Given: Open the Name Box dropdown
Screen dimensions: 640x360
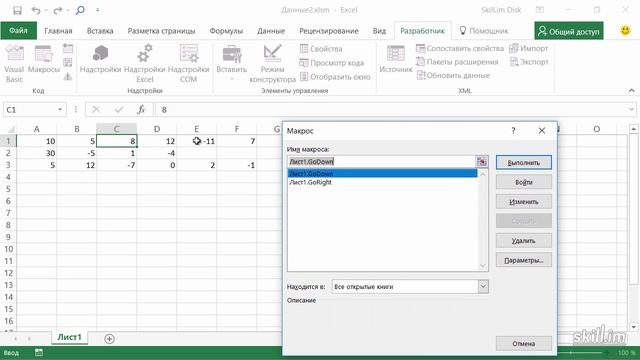Looking at the screenshot, I should pyautogui.click(x=60, y=110).
